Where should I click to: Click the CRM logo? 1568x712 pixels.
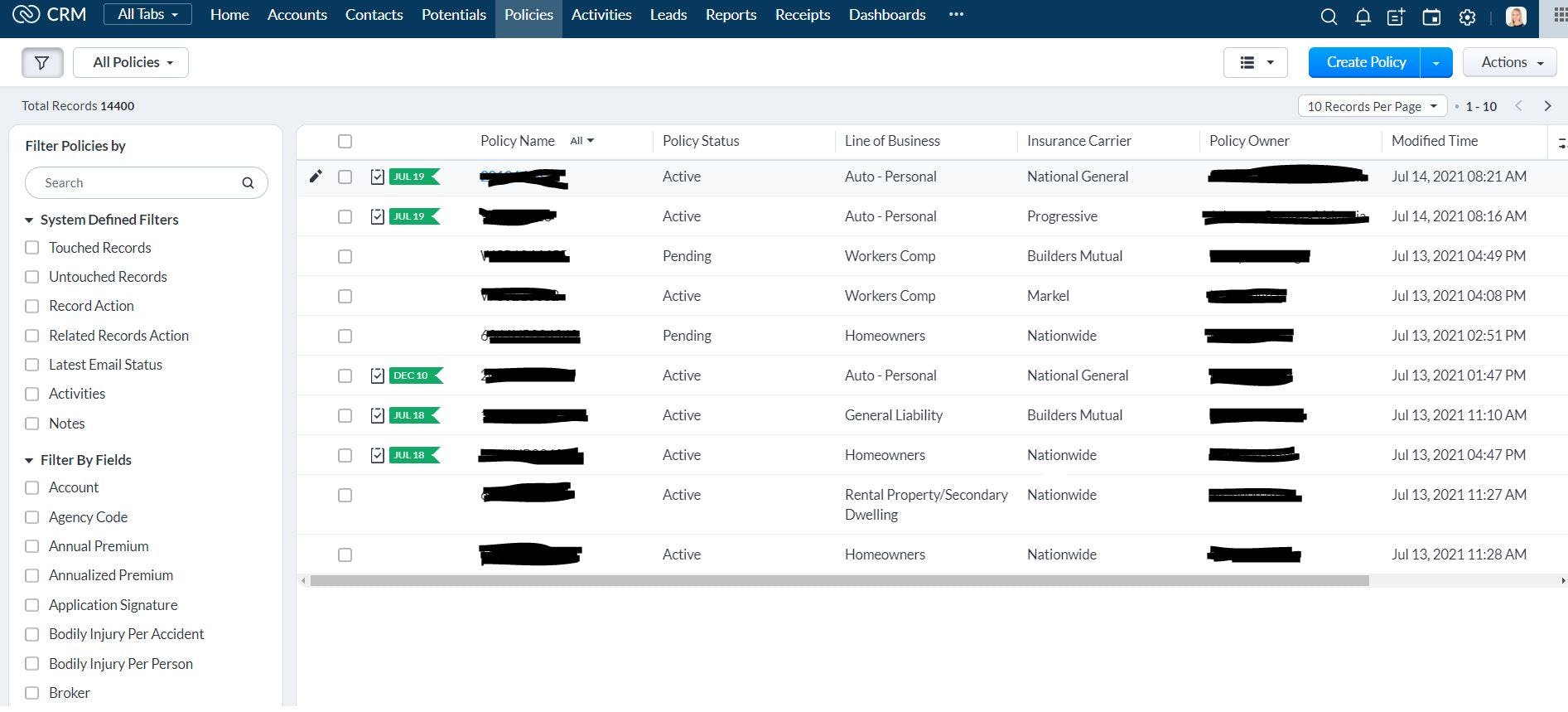click(x=50, y=15)
